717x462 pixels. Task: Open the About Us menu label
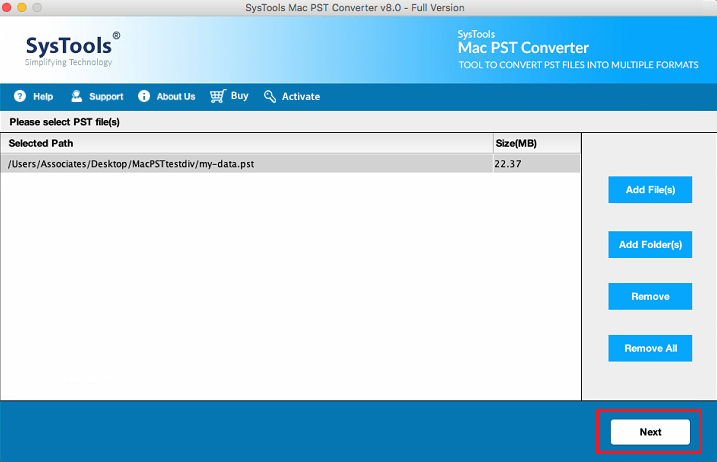(176, 97)
